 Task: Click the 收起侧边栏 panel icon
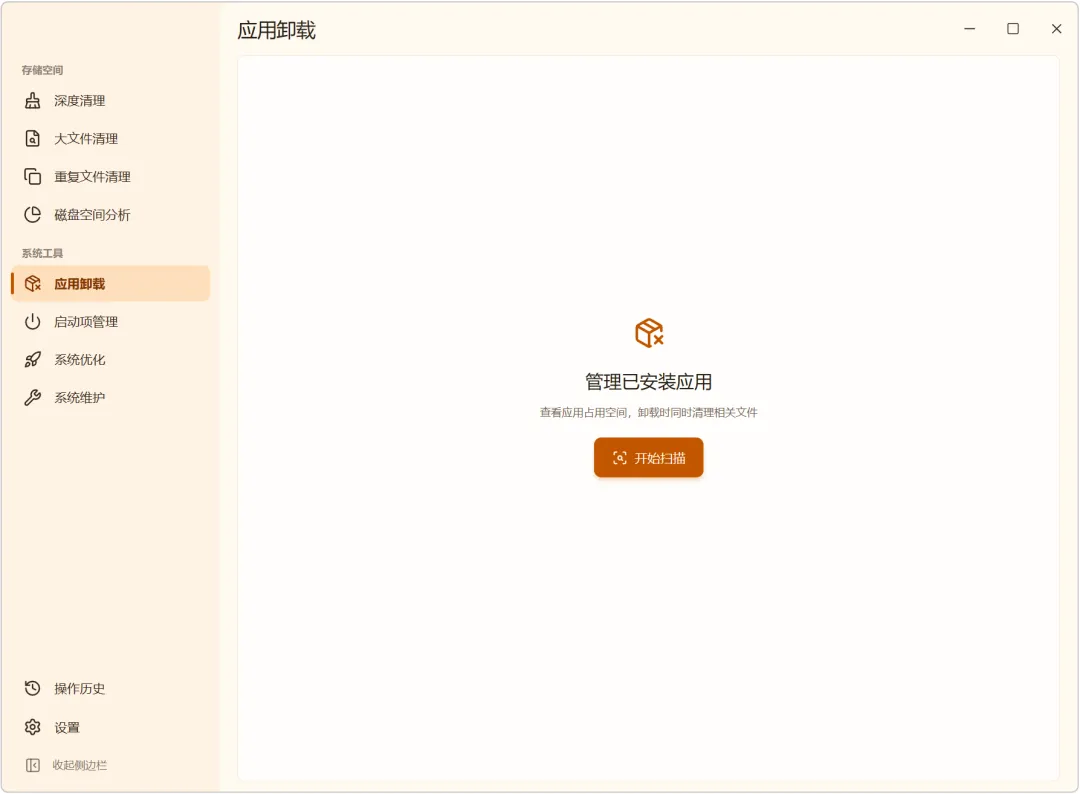point(32,766)
